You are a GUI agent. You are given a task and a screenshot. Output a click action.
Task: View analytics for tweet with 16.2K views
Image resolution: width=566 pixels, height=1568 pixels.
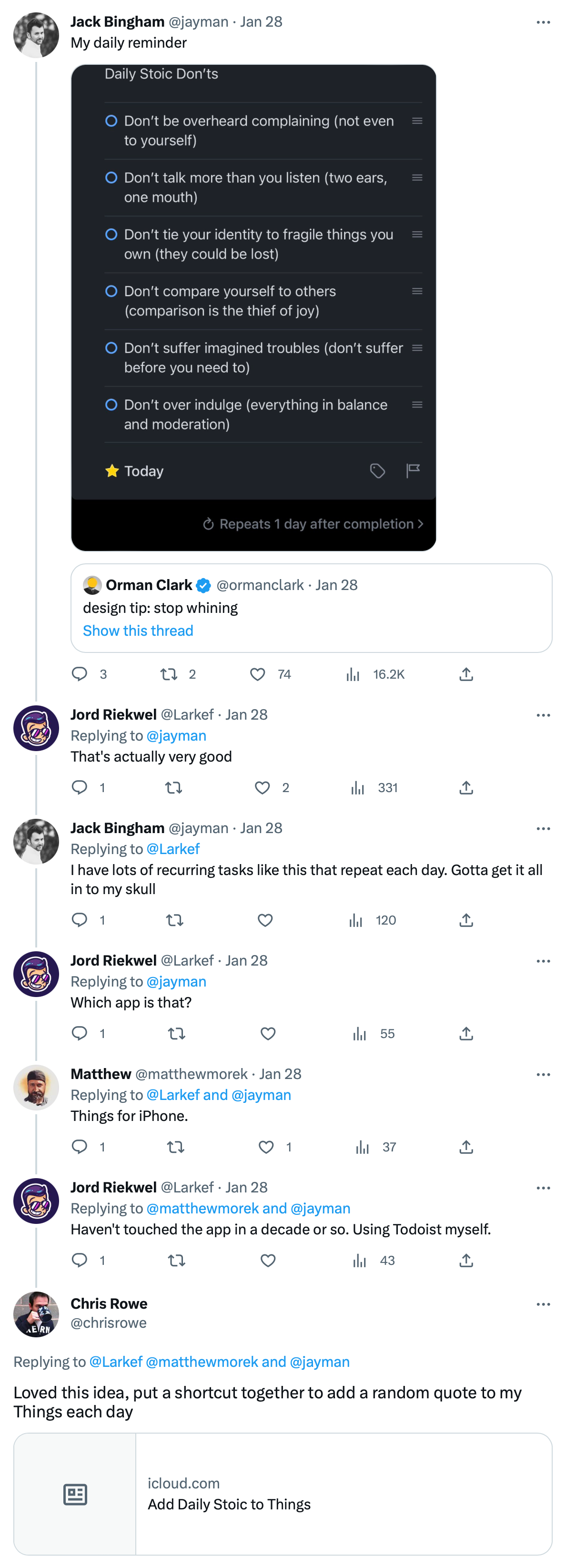353,674
